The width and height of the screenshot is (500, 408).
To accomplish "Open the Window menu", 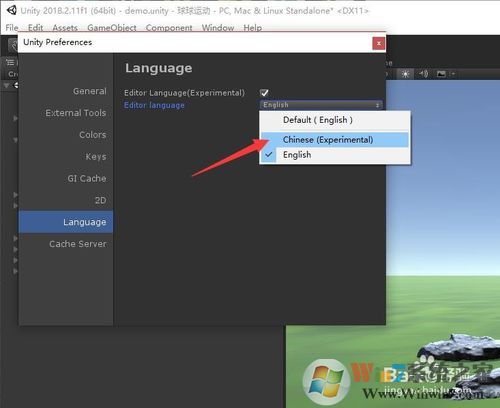I will point(218,28).
